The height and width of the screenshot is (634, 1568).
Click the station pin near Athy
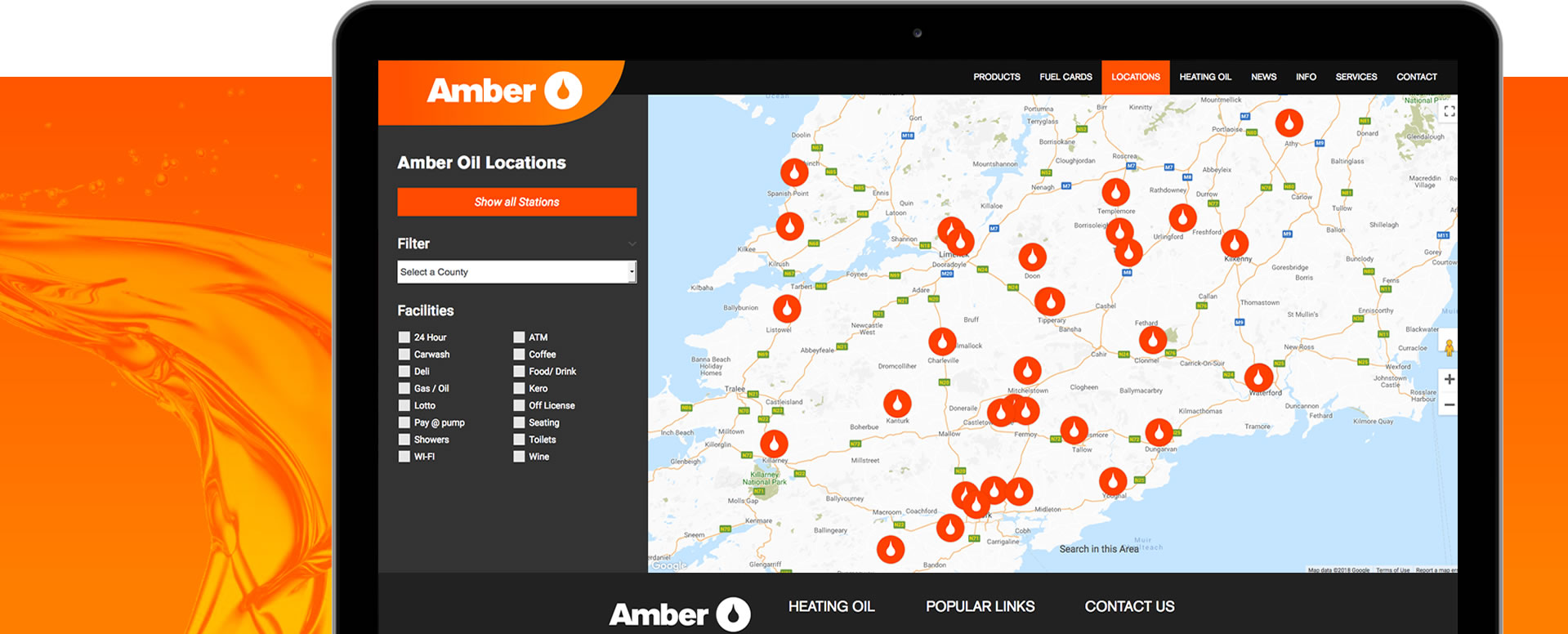coord(1289,123)
